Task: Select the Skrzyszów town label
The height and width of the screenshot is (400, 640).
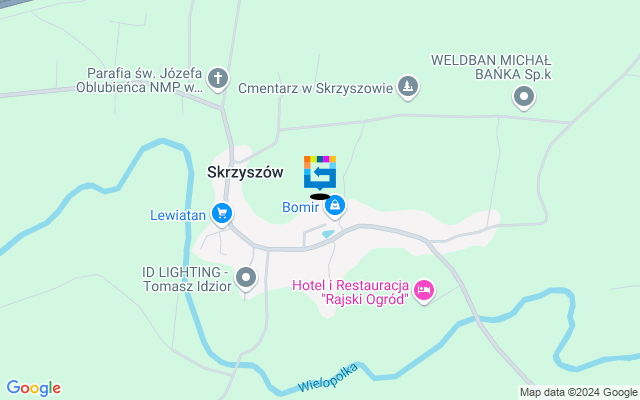Action: (x=245, y=172)
